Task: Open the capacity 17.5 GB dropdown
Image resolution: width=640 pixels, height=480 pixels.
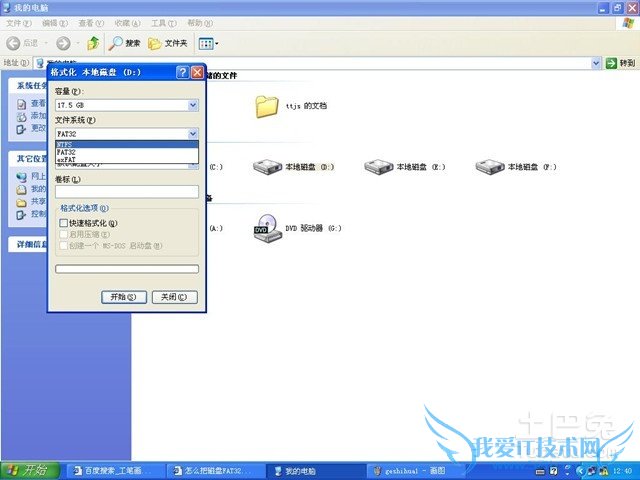Action: click(193, 105)
